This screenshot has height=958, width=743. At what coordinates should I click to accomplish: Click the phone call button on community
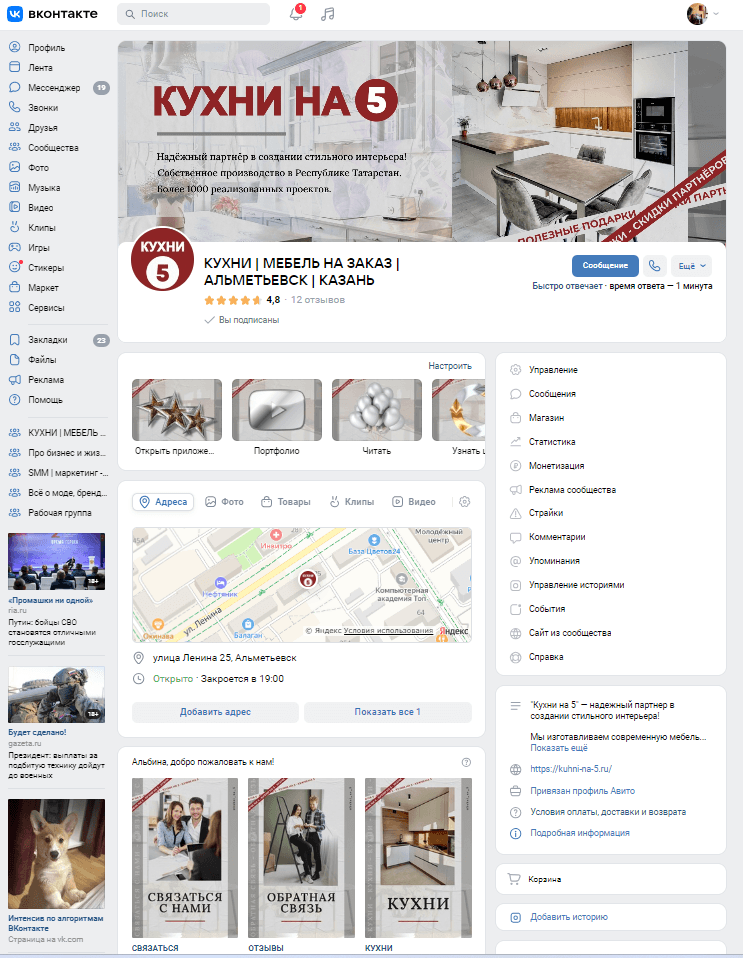654,266
